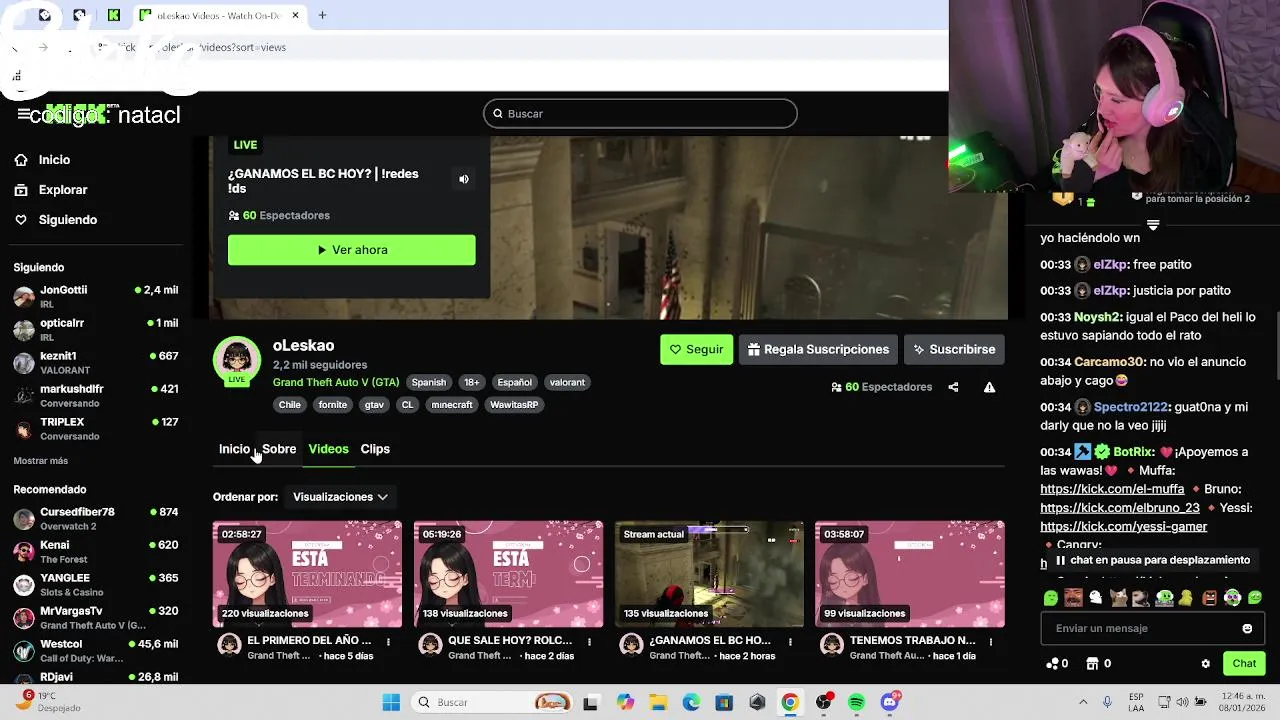This screenshot has height=720, width=1280.
Task: Open opticalrr channel in Siguiendo list
Action: [96, 329]
